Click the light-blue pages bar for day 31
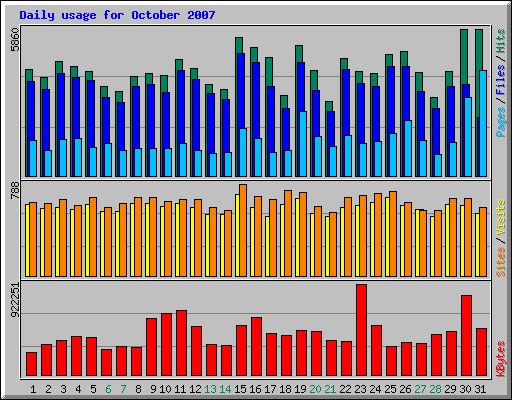Viewport: 512px width, 400px height. [x=483, y=123]
